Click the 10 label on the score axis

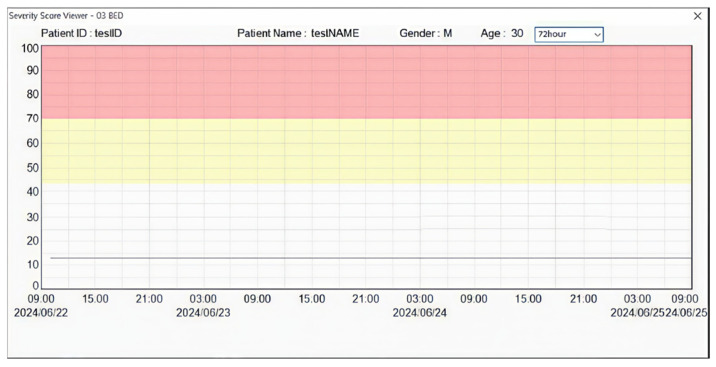tap(32, 264)
